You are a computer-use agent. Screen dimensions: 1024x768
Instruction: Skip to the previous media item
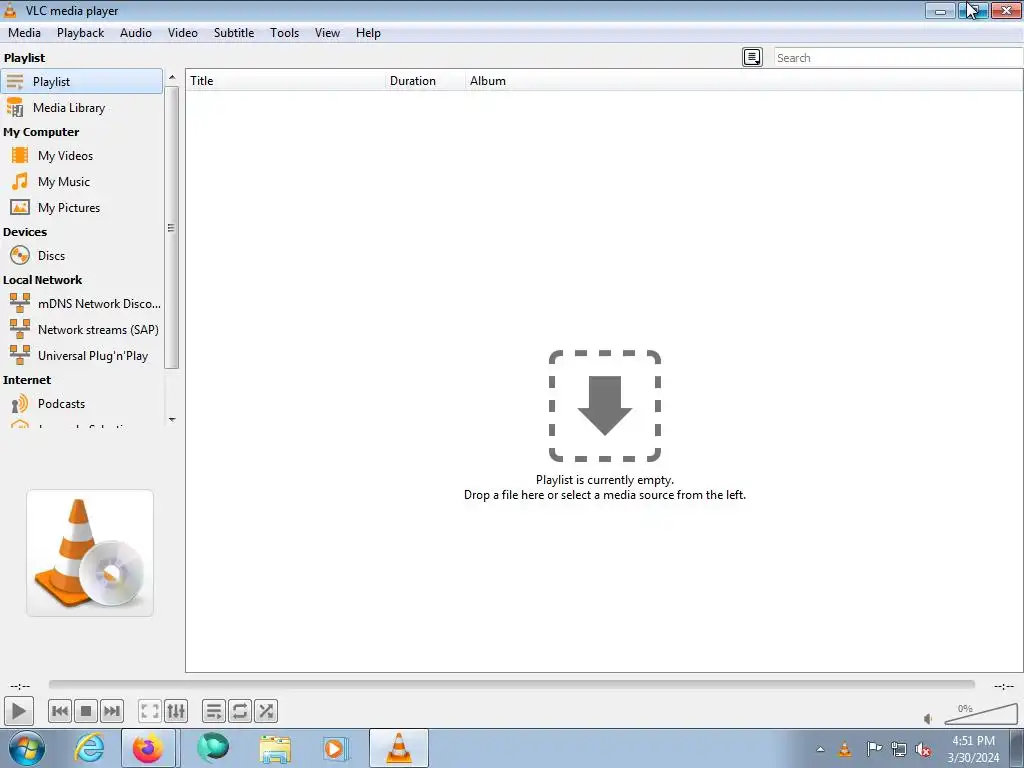(x=59, y=711)
